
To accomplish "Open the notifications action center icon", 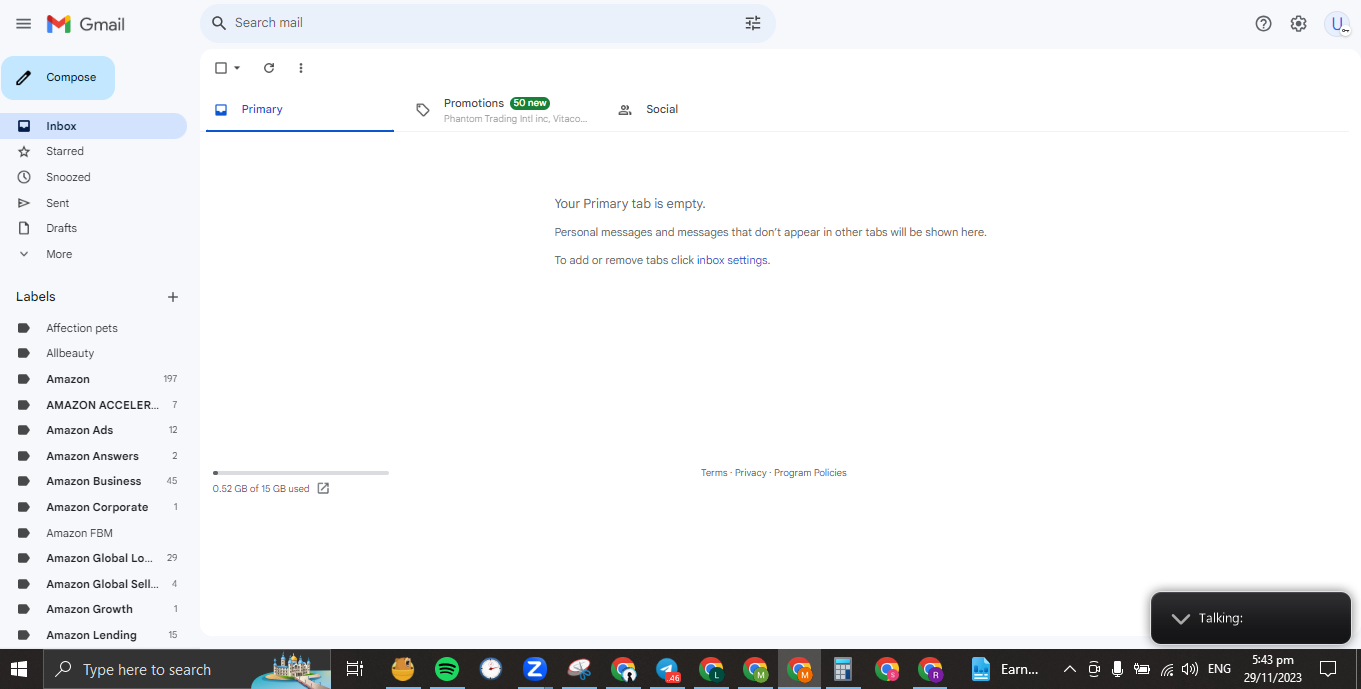I will (1328, 669).
